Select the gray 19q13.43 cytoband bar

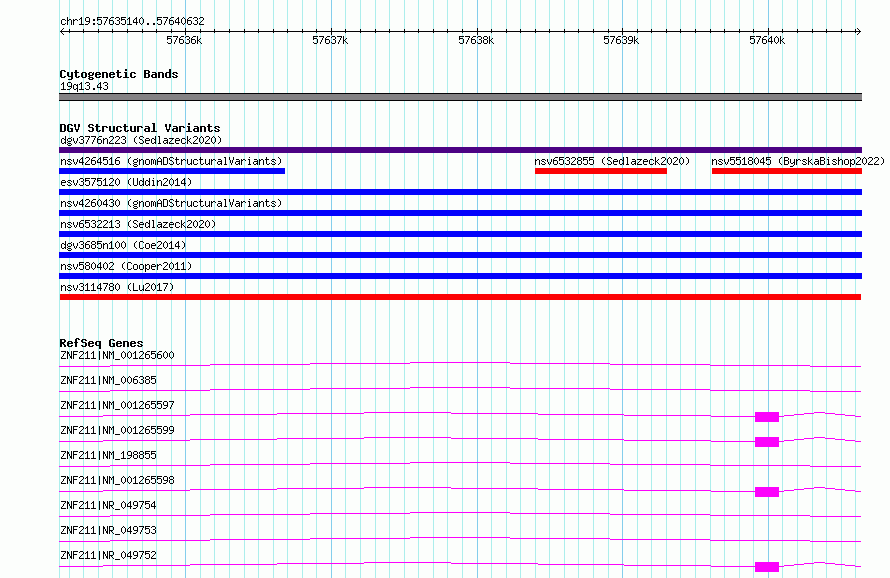(x=460, y=97)
